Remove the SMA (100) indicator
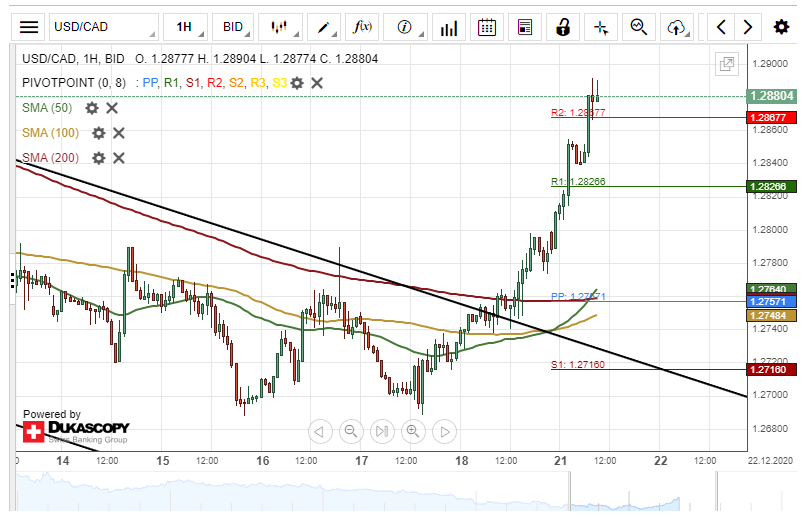The height and width of the screenshot is (521, 803). pyautogui.click(x=119, y=133)
